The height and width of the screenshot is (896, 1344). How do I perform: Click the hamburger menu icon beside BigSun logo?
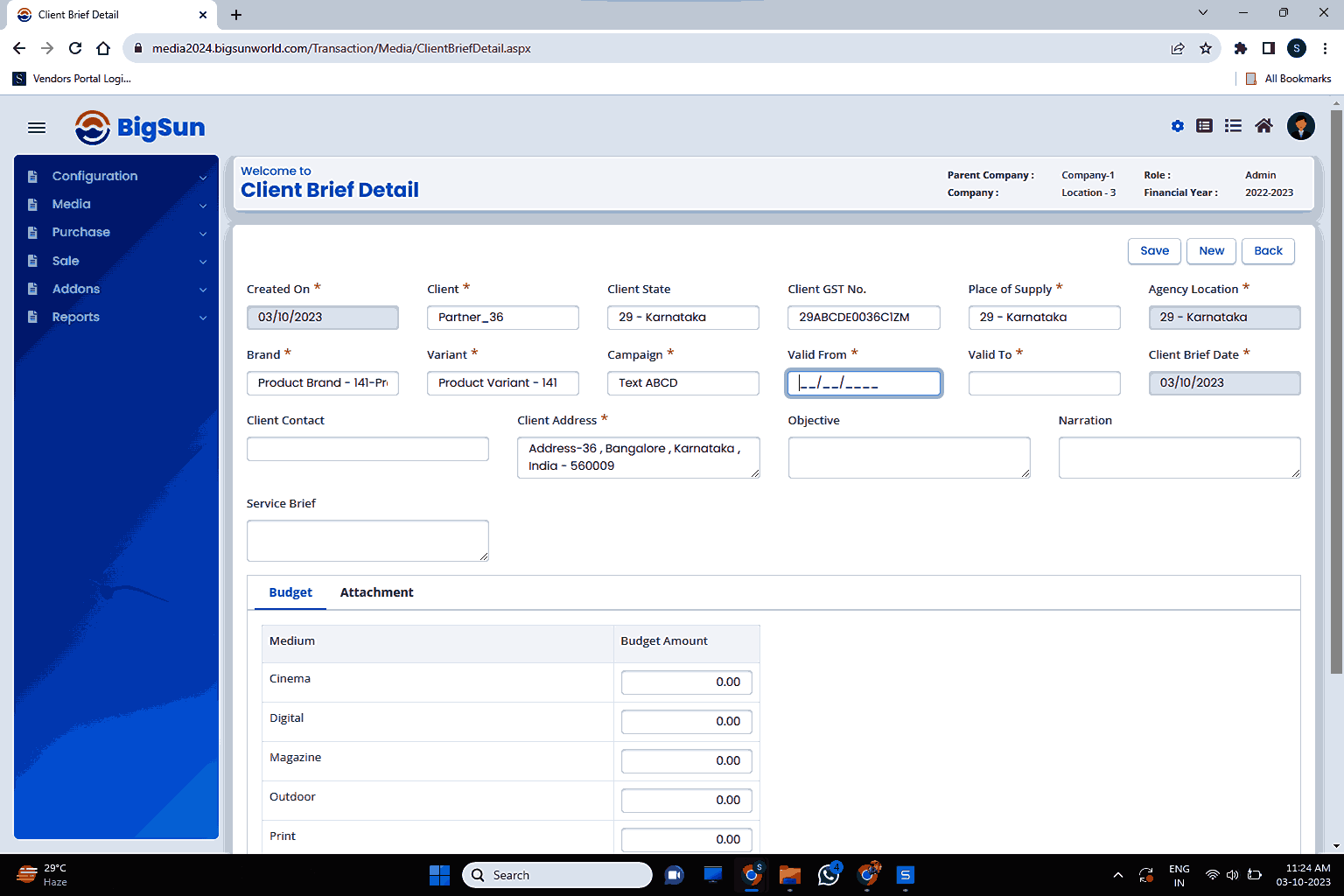pyautogui.click(x=37, y=128)
